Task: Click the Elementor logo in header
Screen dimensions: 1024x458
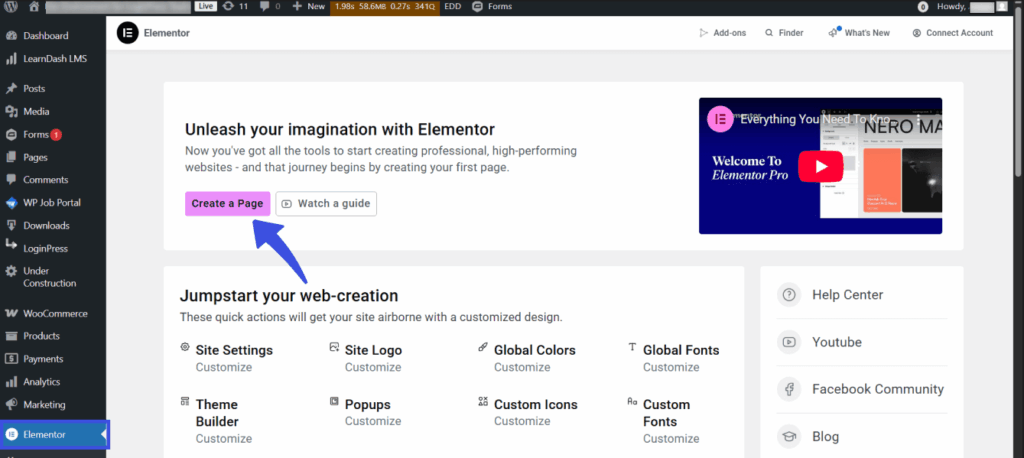Action: (128, 33)
